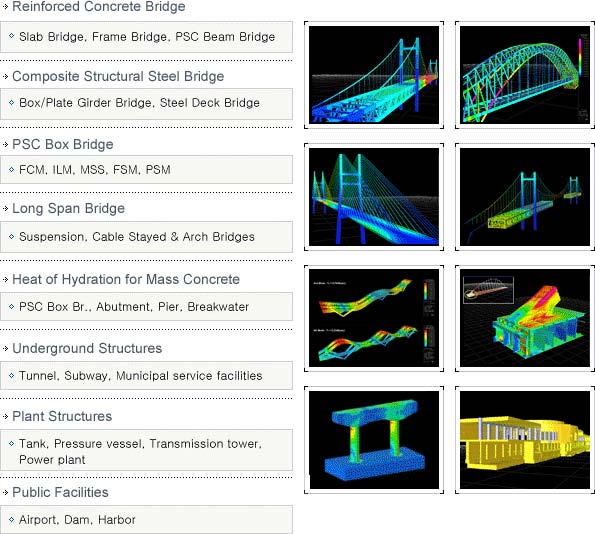Image resolution: width=595 pixels, height=534 pixels.
Task: Open the Public Facilities heading
Action: pyautogui.click(x=60, y=492)
